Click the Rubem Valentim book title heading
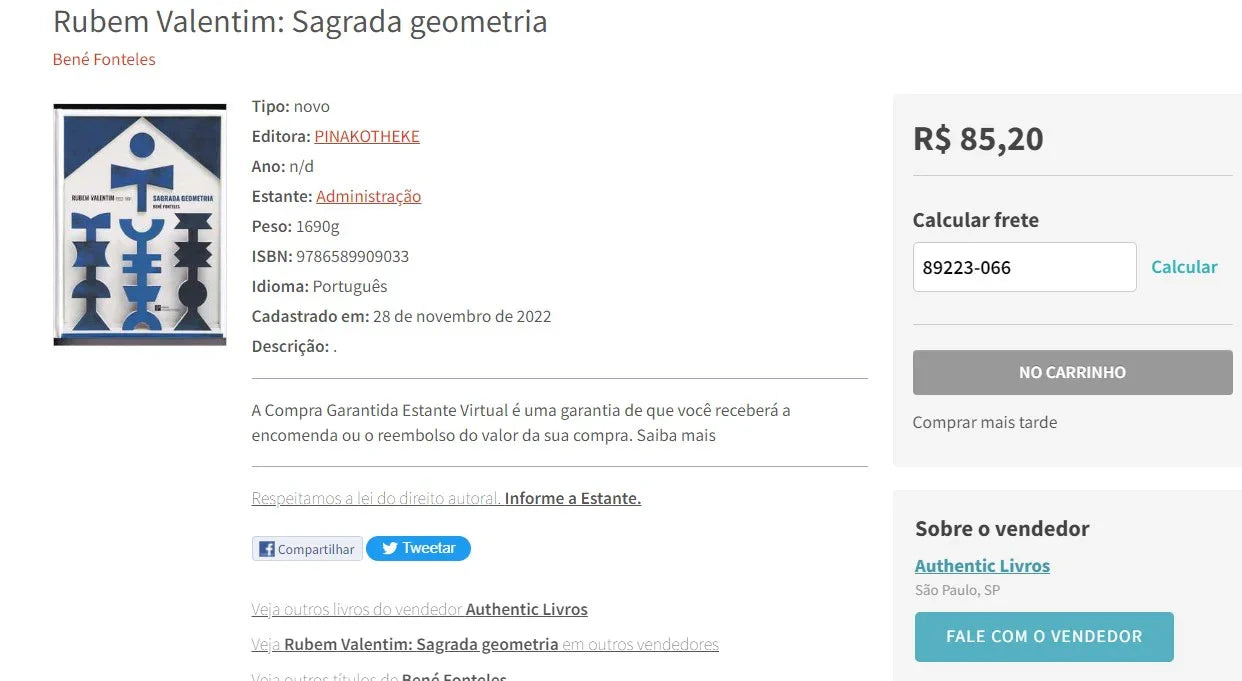 pyautogui.click(x=300, y=21)
